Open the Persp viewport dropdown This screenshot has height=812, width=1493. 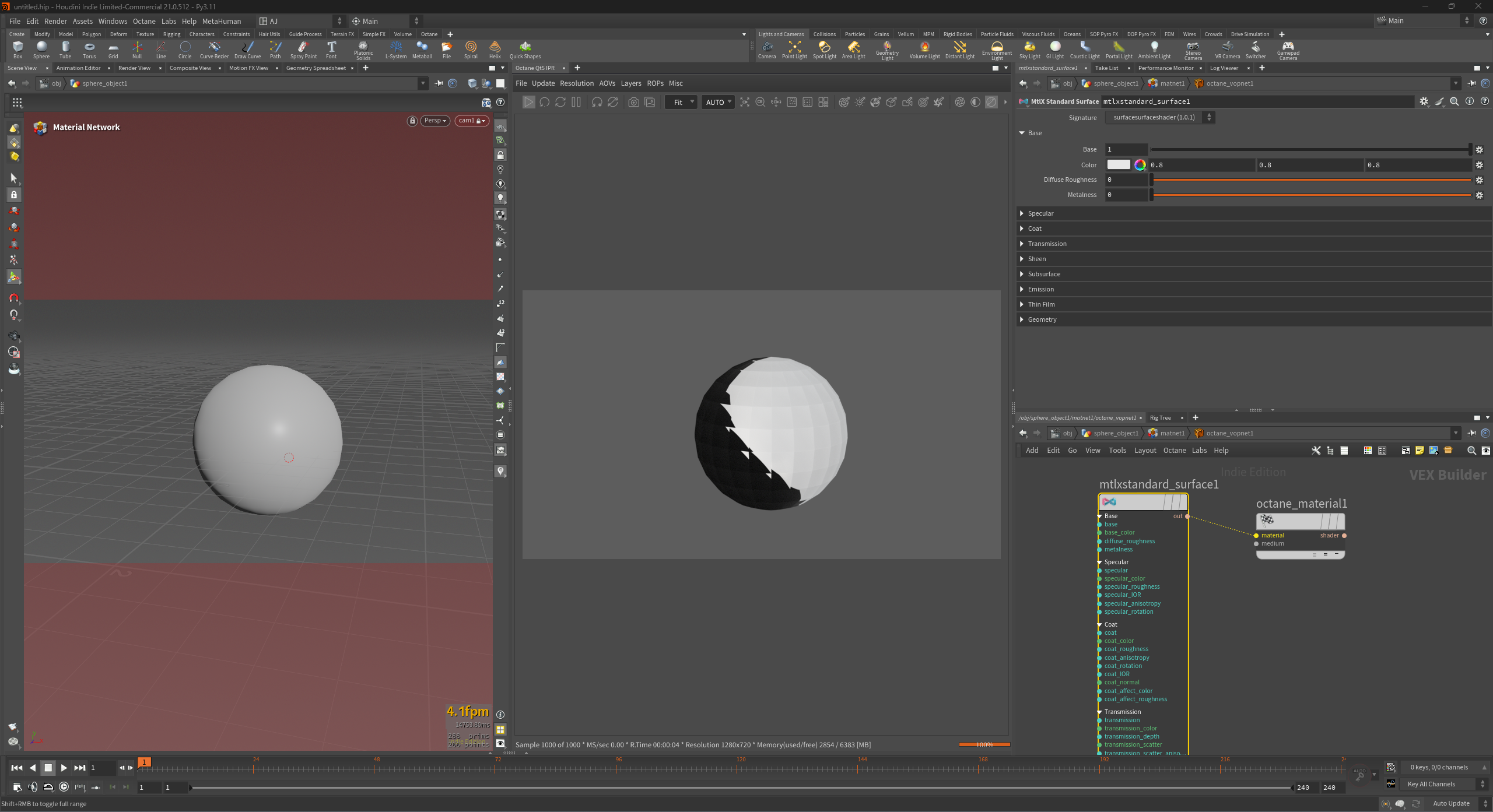[435, 121]
